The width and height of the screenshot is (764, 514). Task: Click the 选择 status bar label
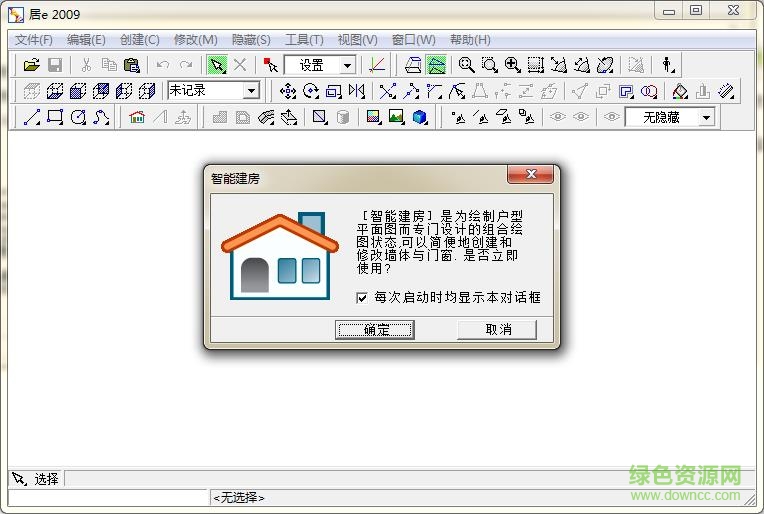click(x=46, y=479)
